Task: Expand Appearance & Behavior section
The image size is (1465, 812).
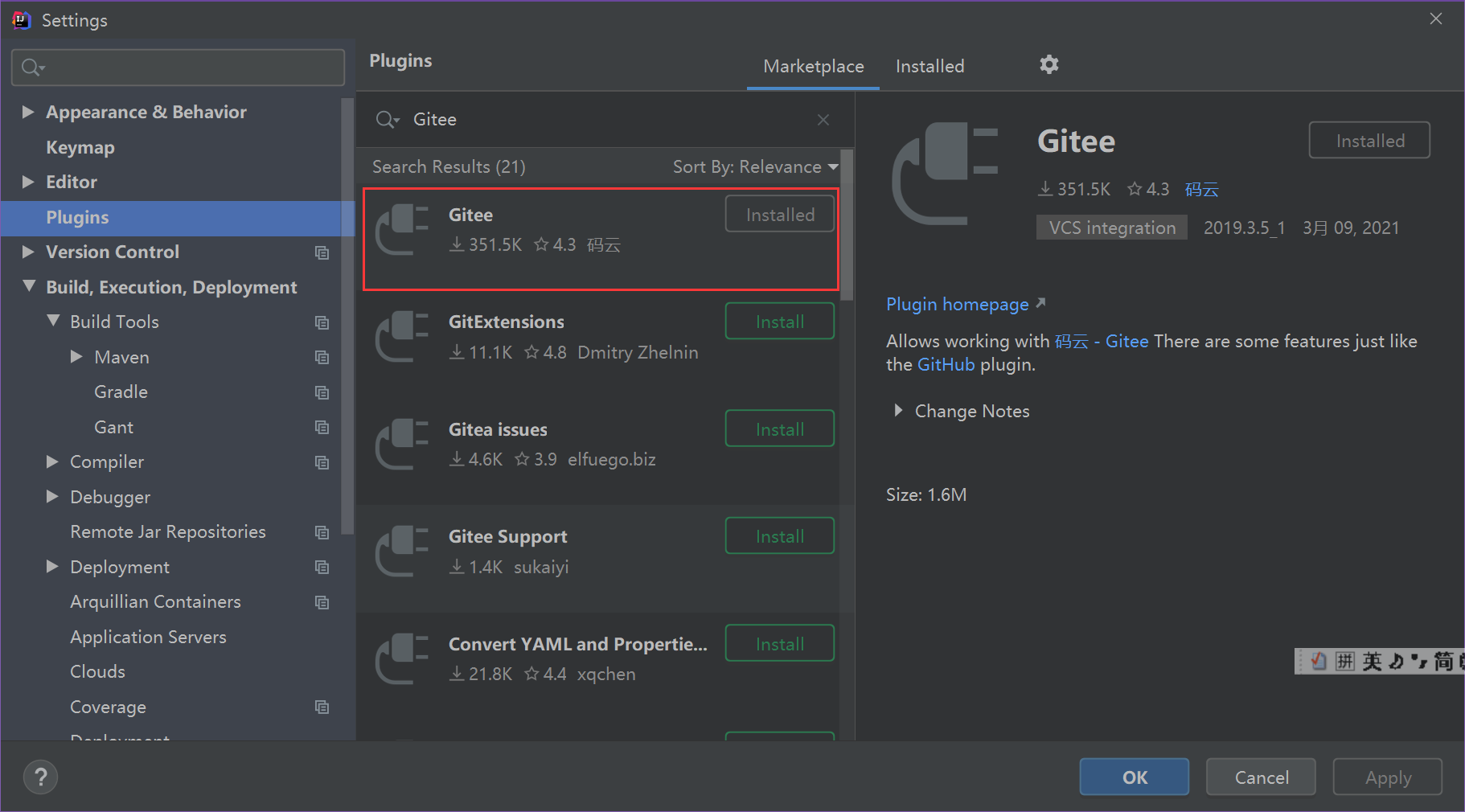Action: click(27, 112)
